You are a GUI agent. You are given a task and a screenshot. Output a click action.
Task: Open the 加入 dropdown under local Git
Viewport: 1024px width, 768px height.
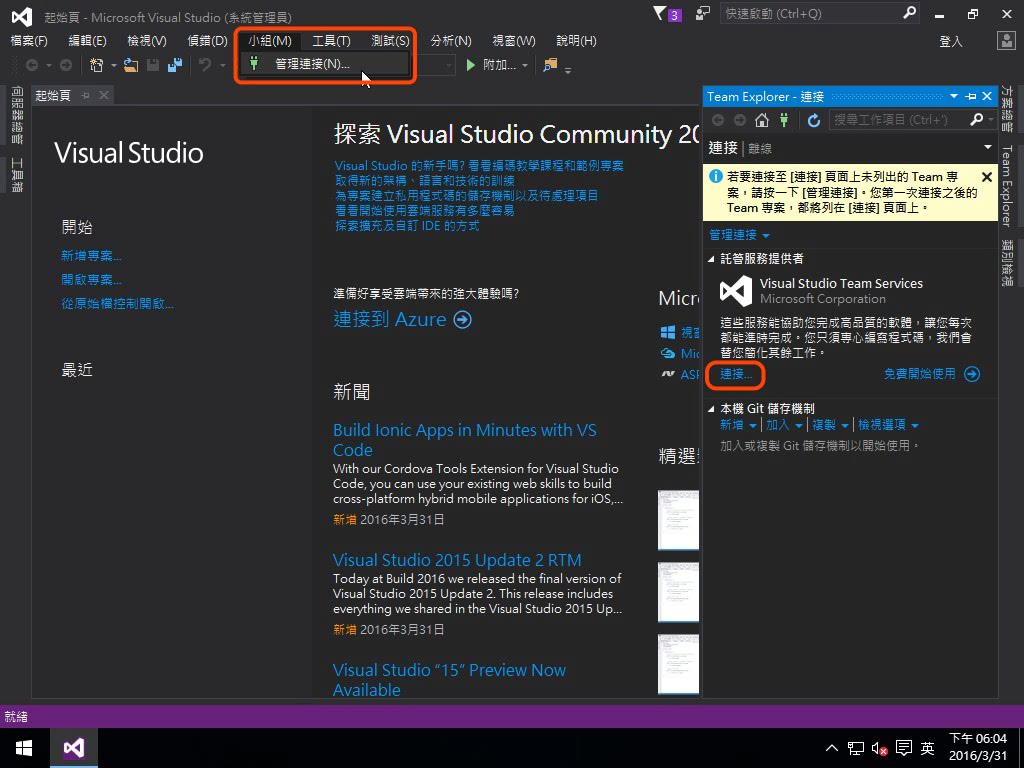(x=784, y=425)
